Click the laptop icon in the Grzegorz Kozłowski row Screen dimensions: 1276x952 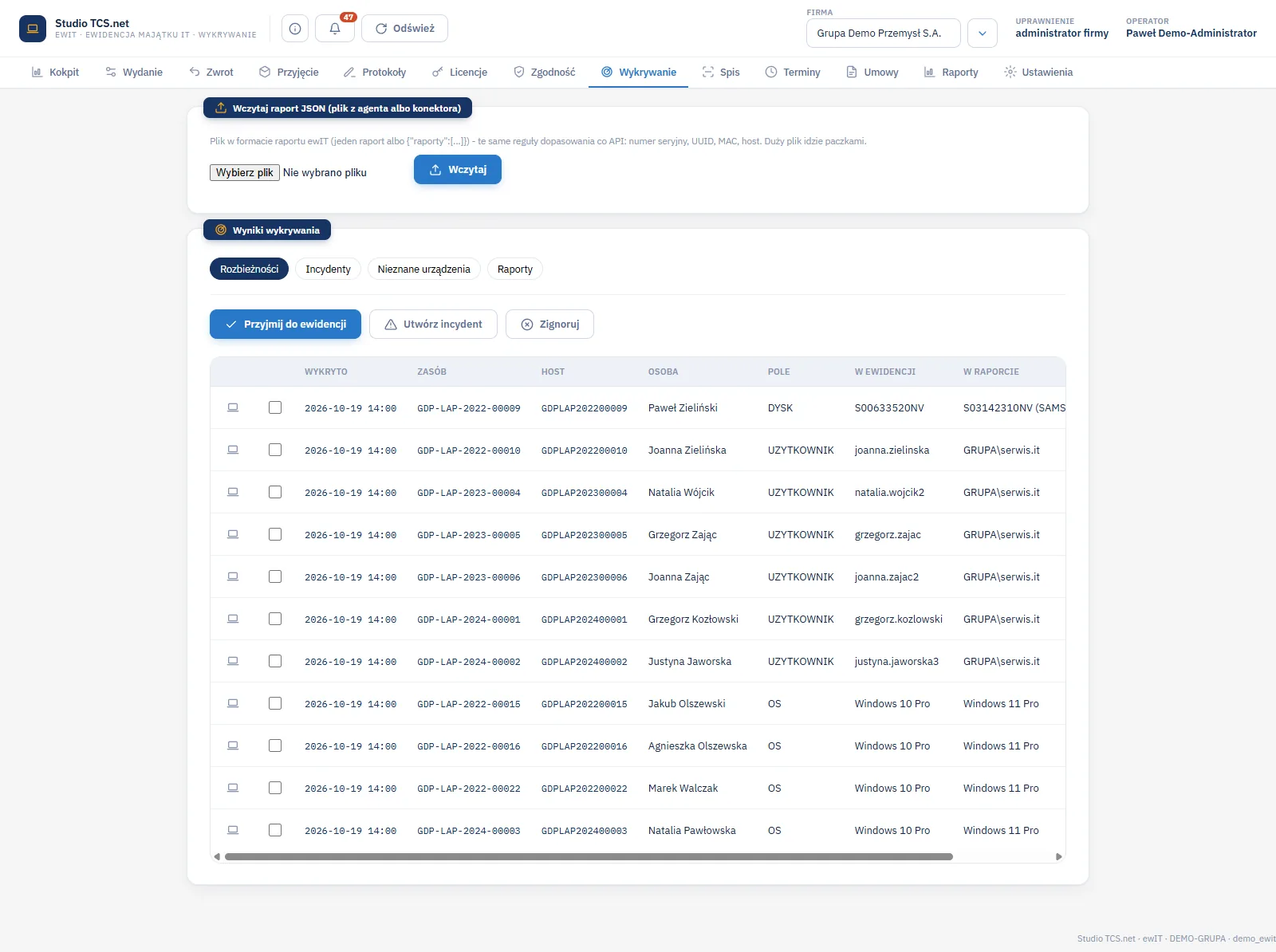pos(233,619)
